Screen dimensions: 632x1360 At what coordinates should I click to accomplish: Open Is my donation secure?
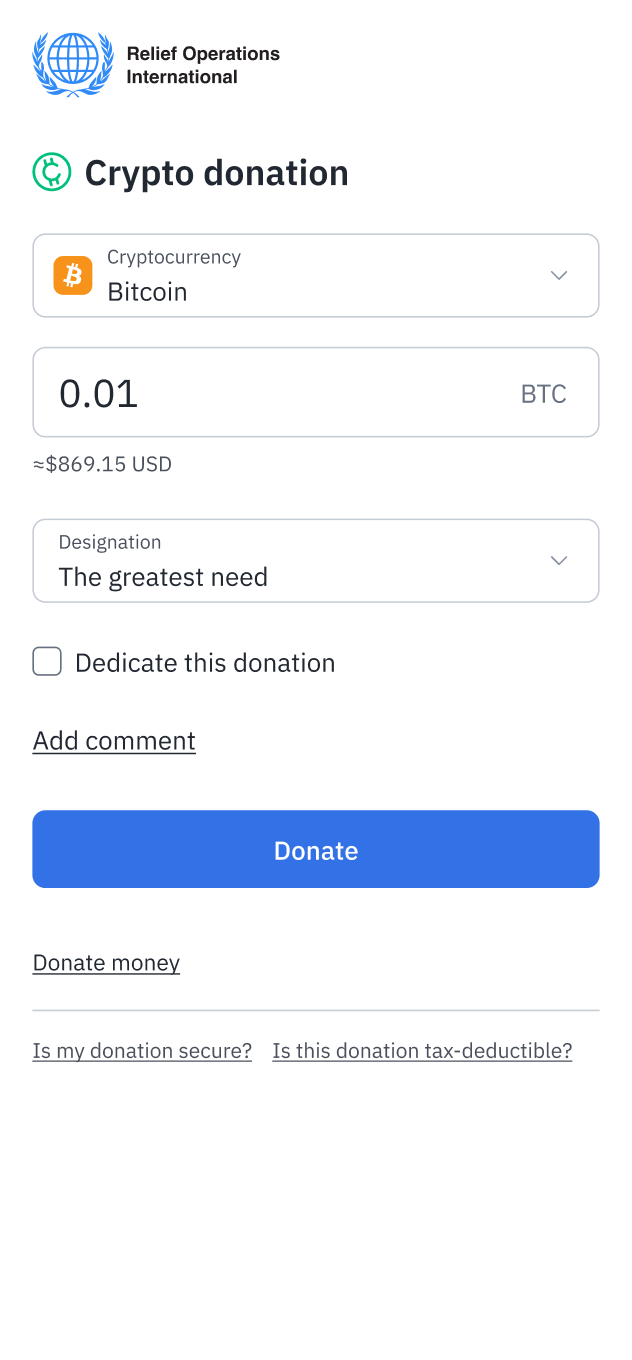(142, 1050)
